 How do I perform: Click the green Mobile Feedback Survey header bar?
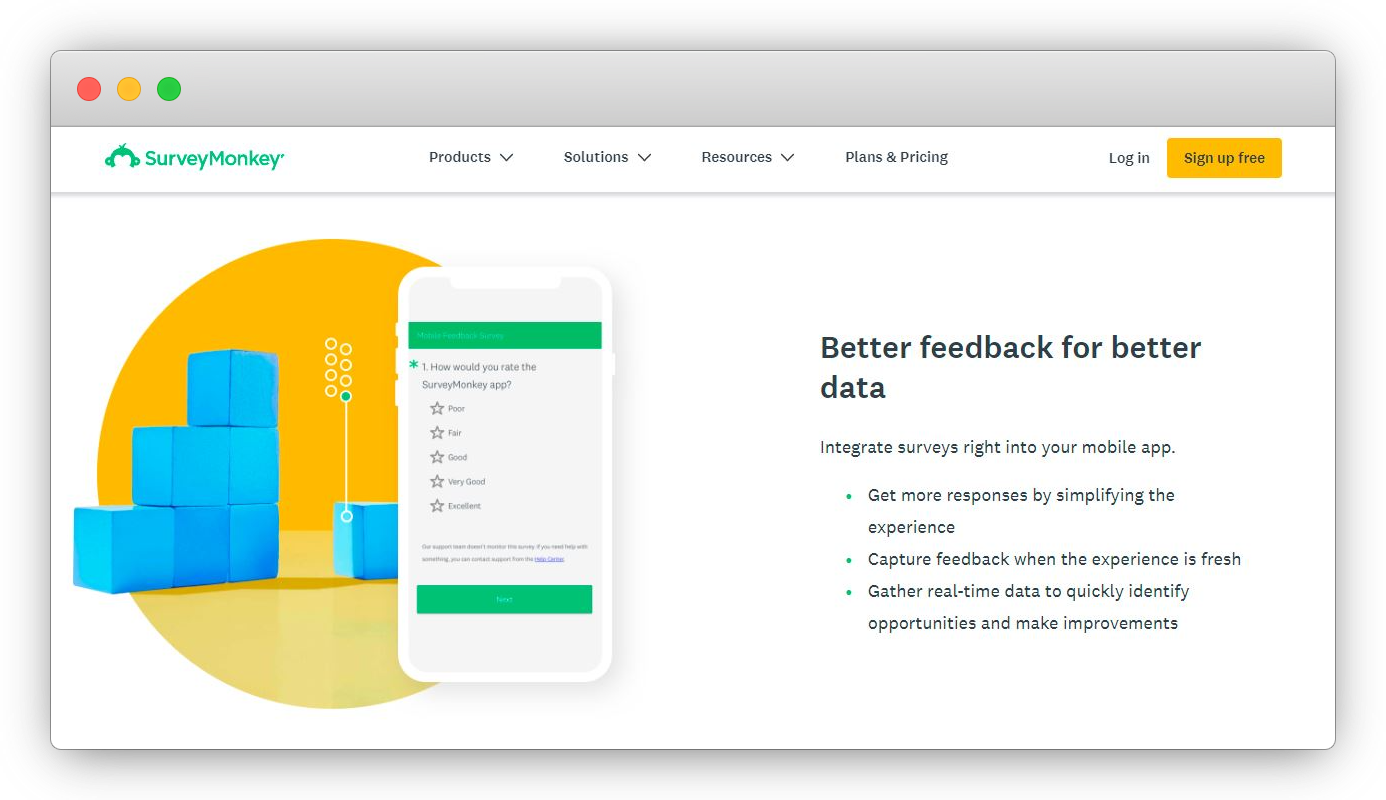[x=505, y=335]
